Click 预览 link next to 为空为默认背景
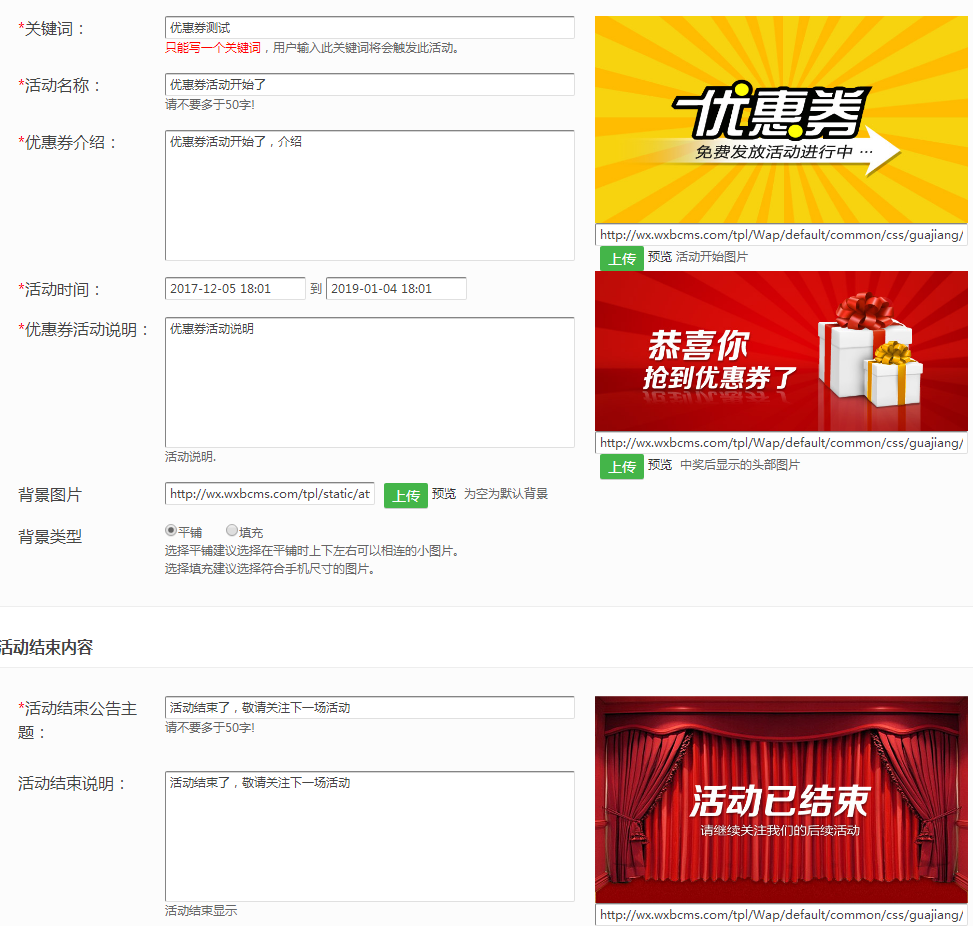Image resolution: width=973 pixels, height=926 pixels. [x=444, y=494]
